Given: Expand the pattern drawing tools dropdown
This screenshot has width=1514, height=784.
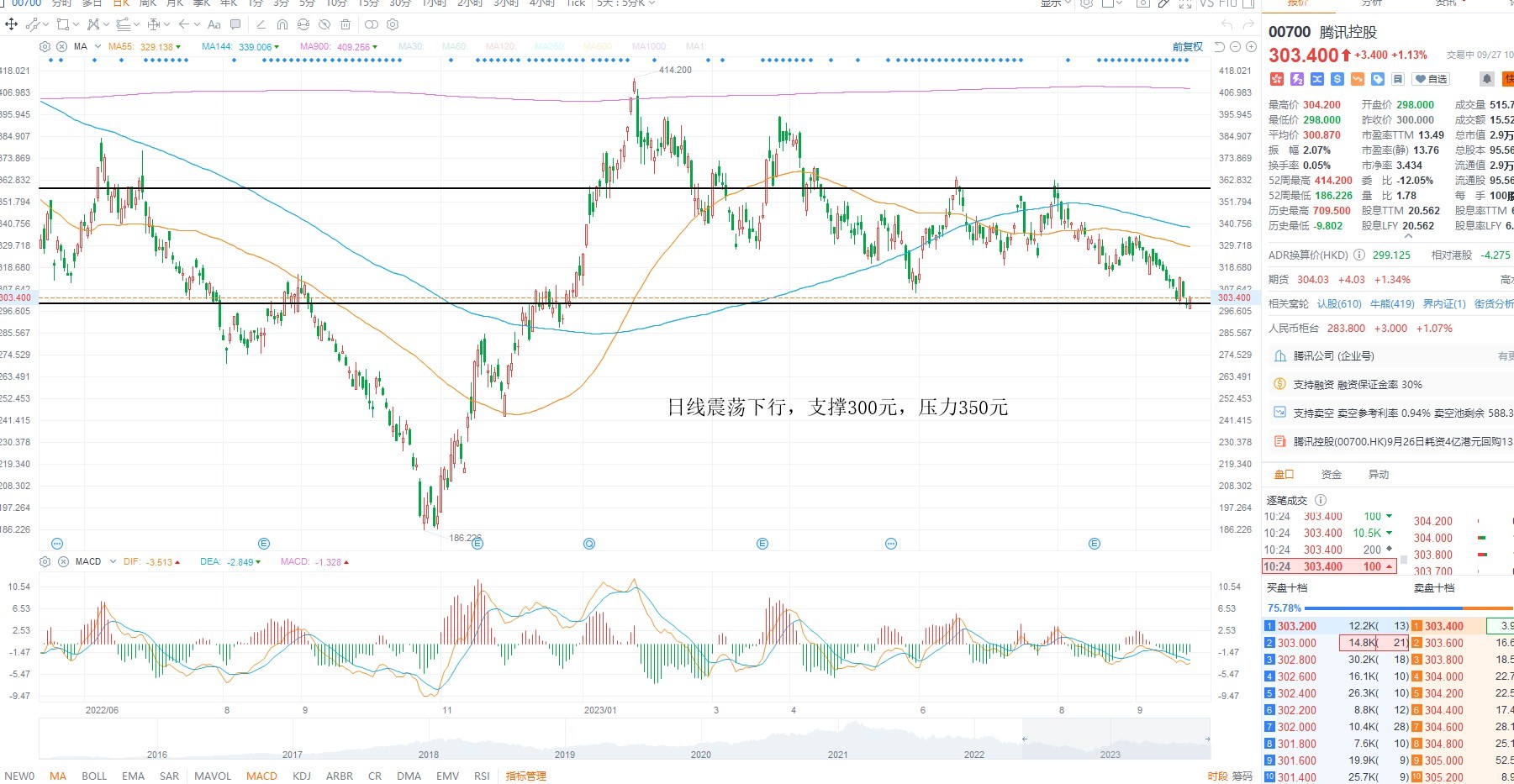Looking at the screenshot, I should [106, 24].
